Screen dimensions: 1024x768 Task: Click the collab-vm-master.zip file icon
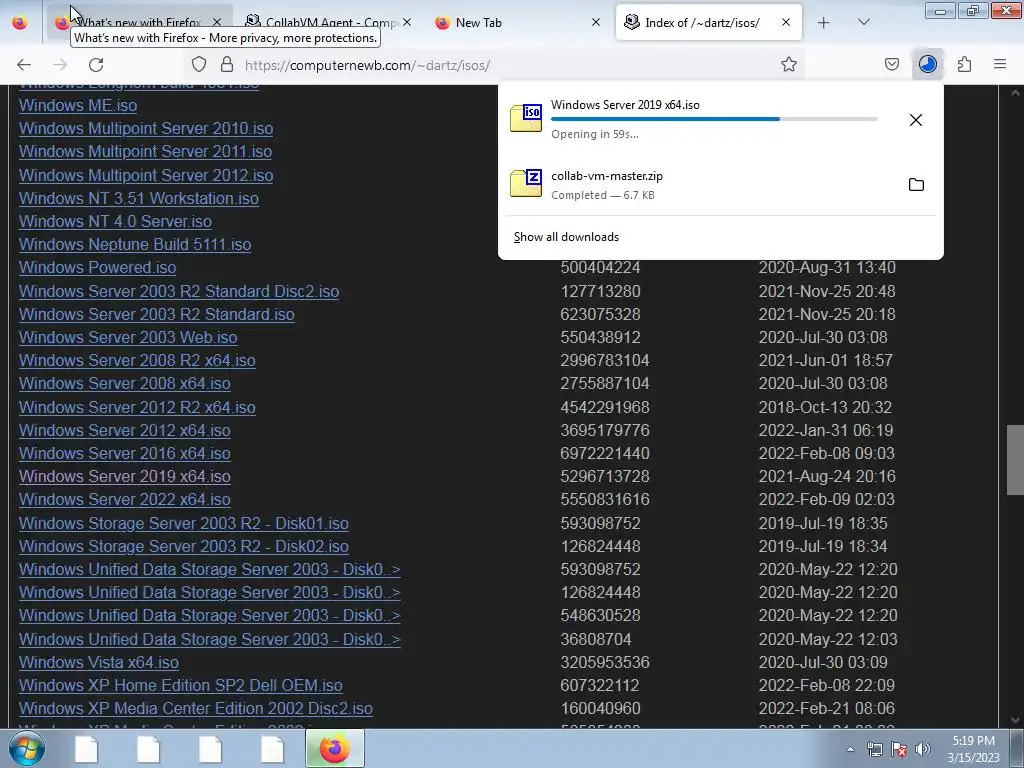tap(526, 184)
